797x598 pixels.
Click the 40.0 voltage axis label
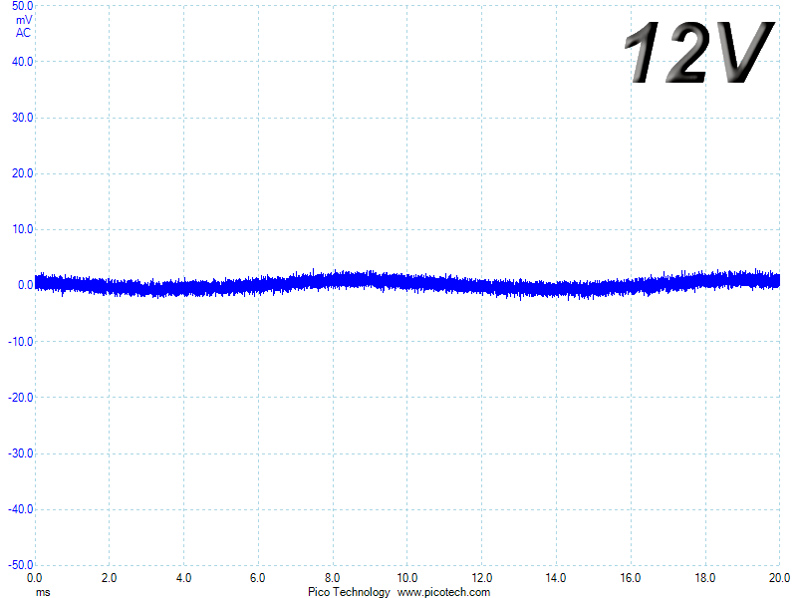[x=22, y=62]
